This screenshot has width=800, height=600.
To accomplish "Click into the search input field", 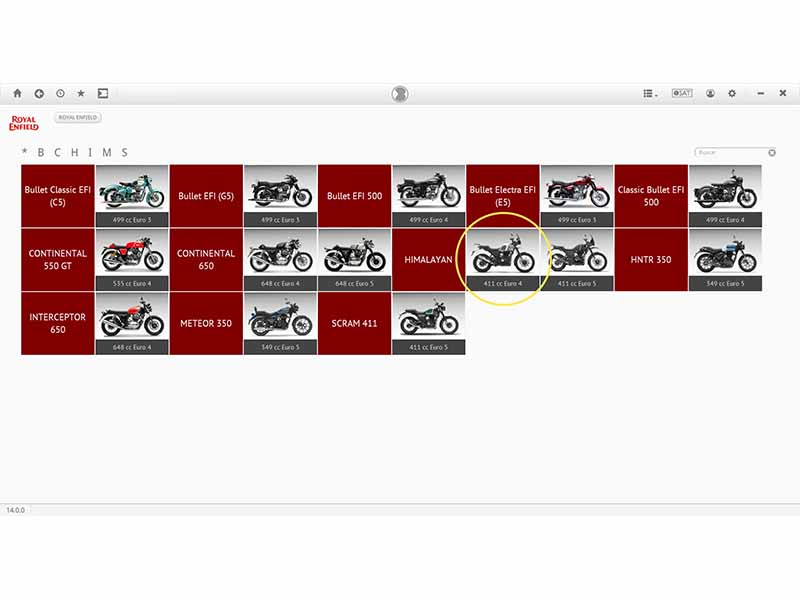I will click(731, 153).
